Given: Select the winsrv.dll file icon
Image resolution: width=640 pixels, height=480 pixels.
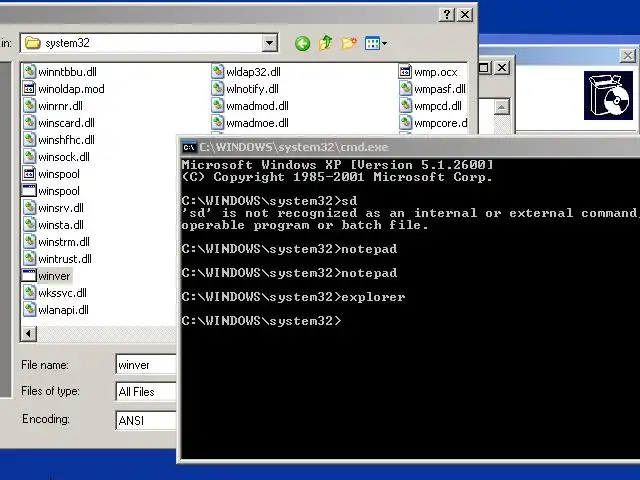Looking at the screenshot, I should click(29, 208).
